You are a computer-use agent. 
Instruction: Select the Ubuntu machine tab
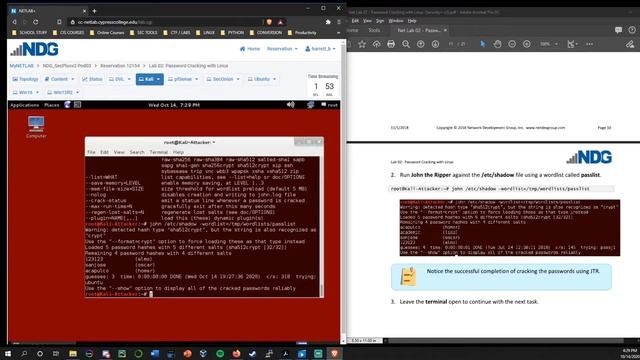(262, 79)
